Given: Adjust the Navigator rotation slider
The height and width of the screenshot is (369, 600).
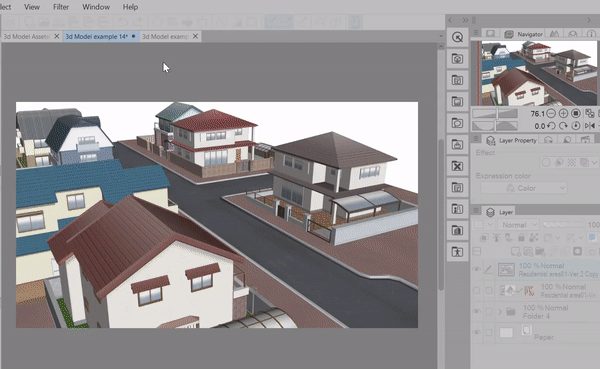Looking at the screenshot, I should tap(495, 126).
